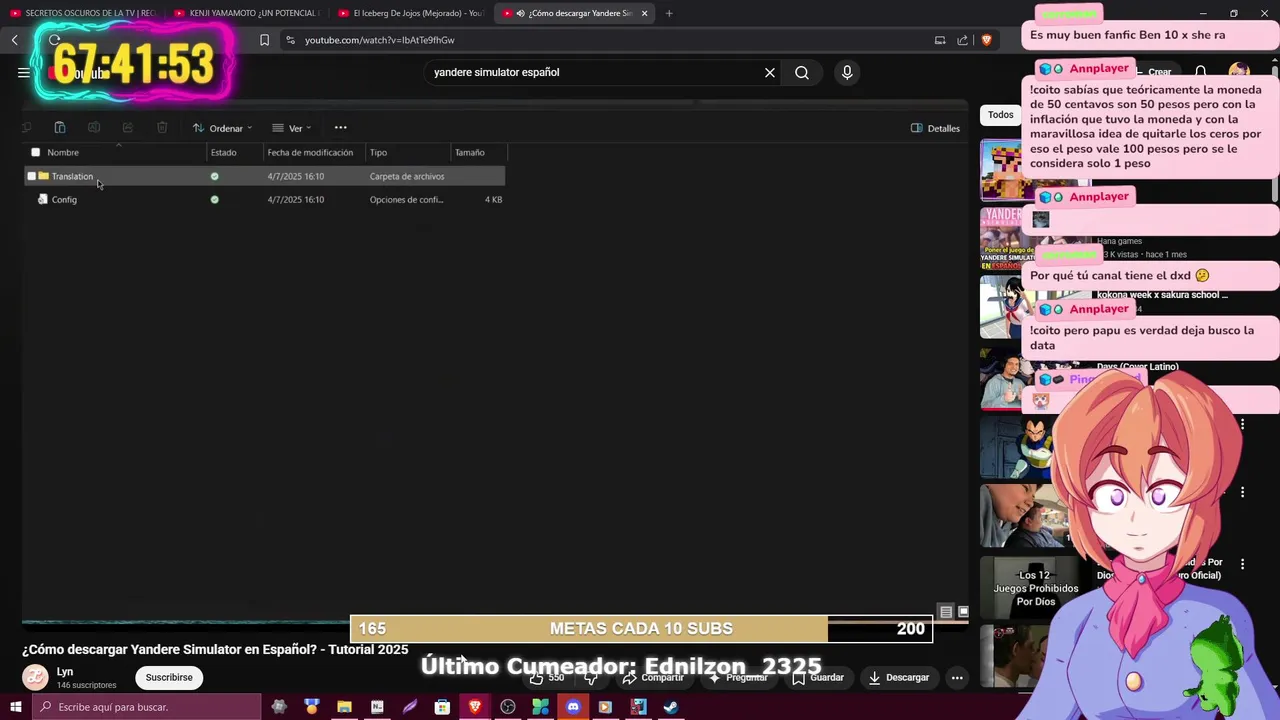Viewport: 1280px width, 720px height.
Task: Share page via address bar share icon
Action: tap(962, 40)
